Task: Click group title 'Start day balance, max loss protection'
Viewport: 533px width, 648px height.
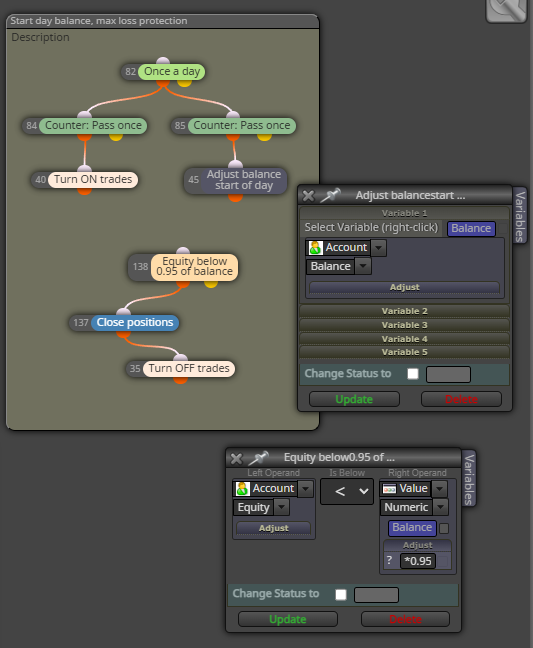Action: pyautogui.click(x=99, y=21)
